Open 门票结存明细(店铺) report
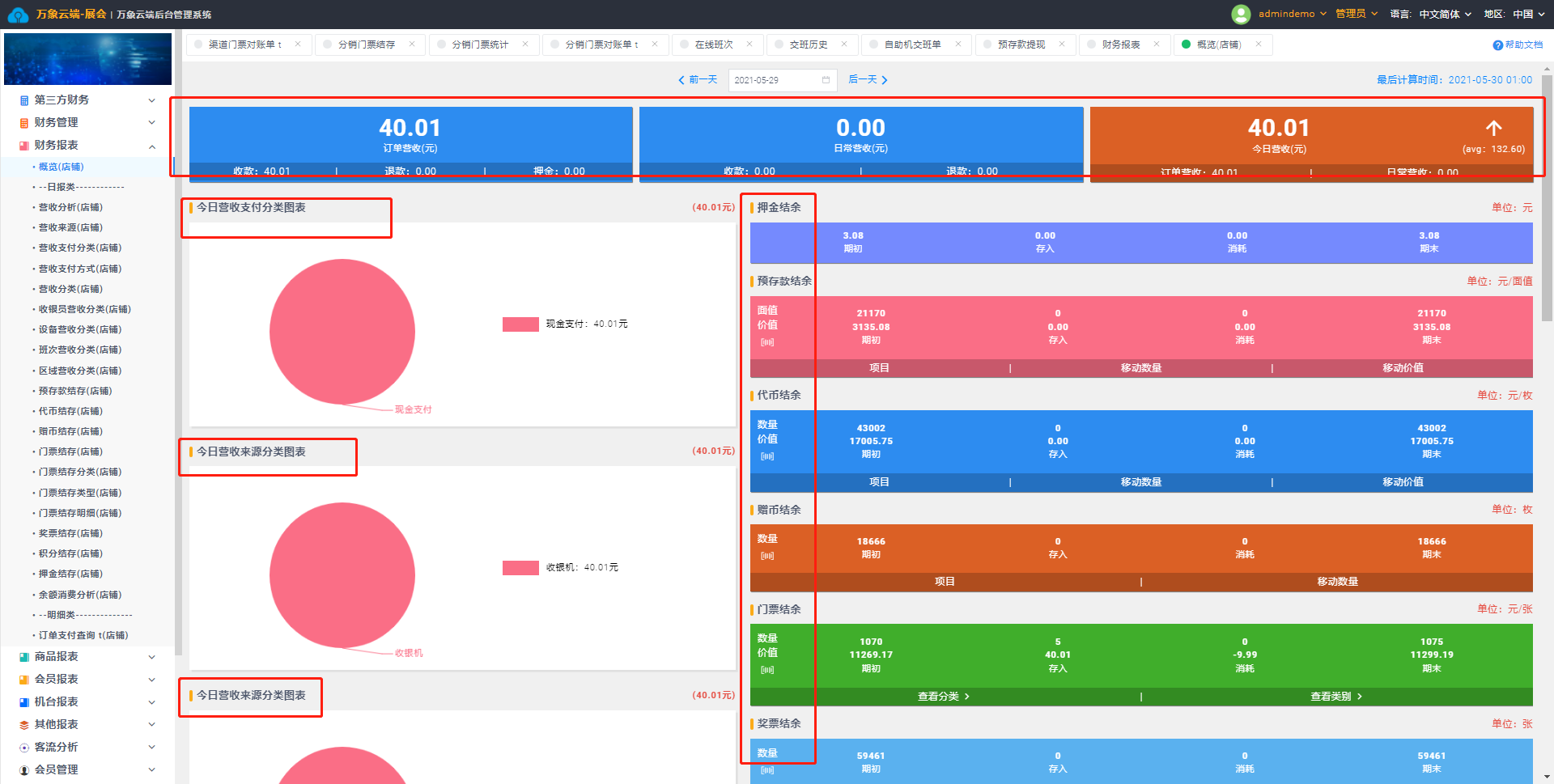Viewport: 1554px width, 784px height. (x=80, y=514)
